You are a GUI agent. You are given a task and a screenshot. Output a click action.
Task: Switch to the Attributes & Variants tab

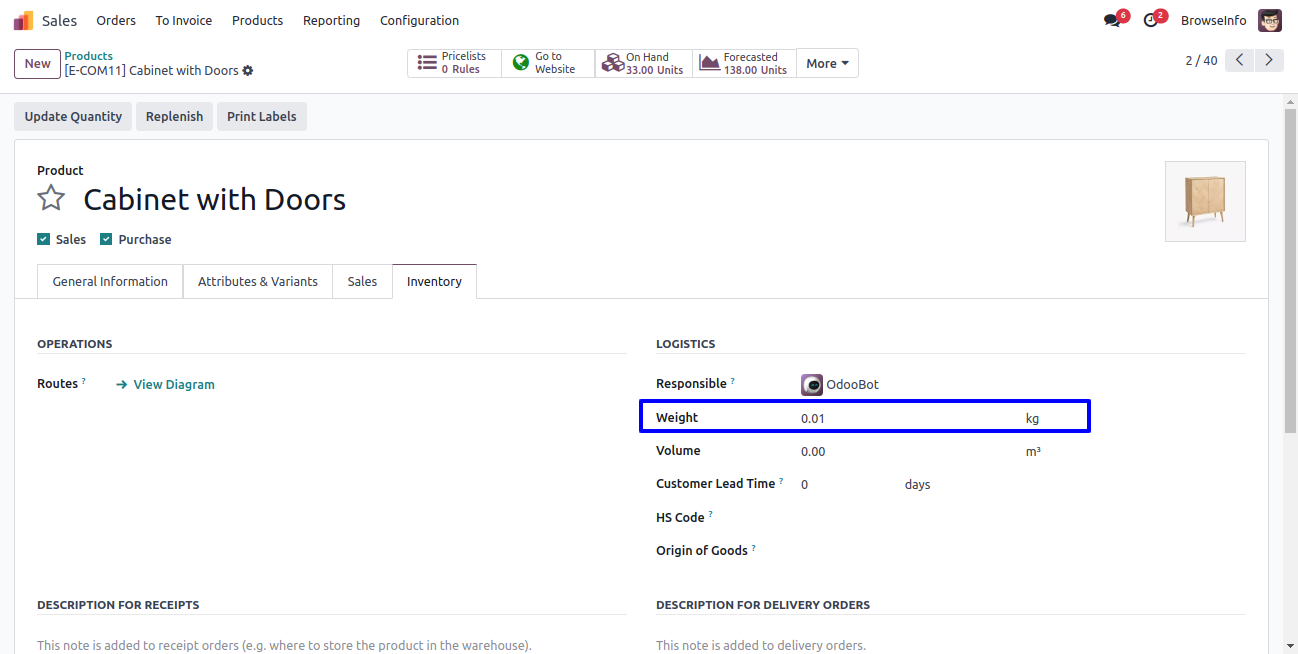(258, 282)
